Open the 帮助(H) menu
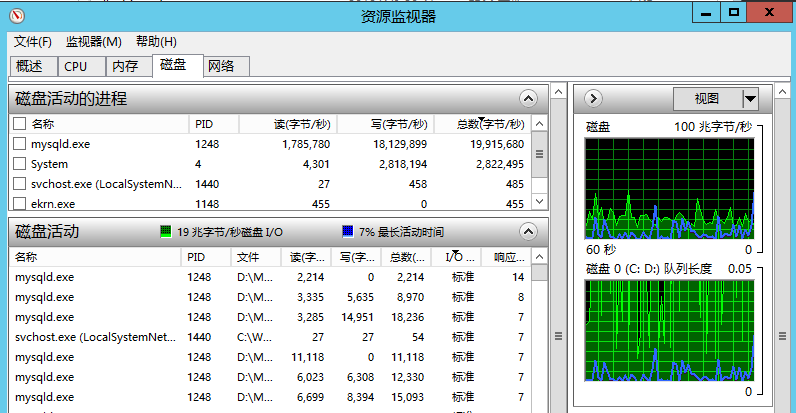Image resolution: width=796 pixels, height=413 pixels. coord(156,41)
